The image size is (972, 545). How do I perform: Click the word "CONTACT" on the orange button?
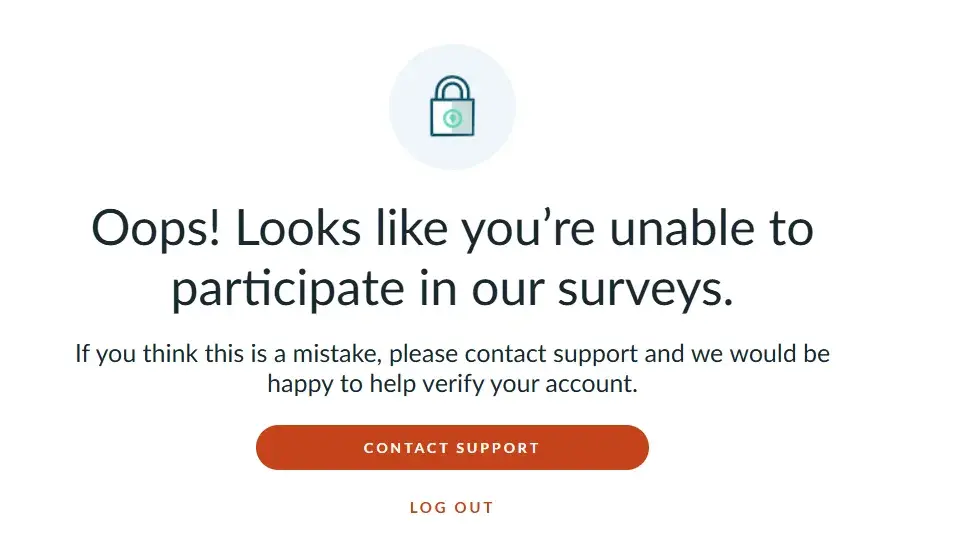(404, 448)
